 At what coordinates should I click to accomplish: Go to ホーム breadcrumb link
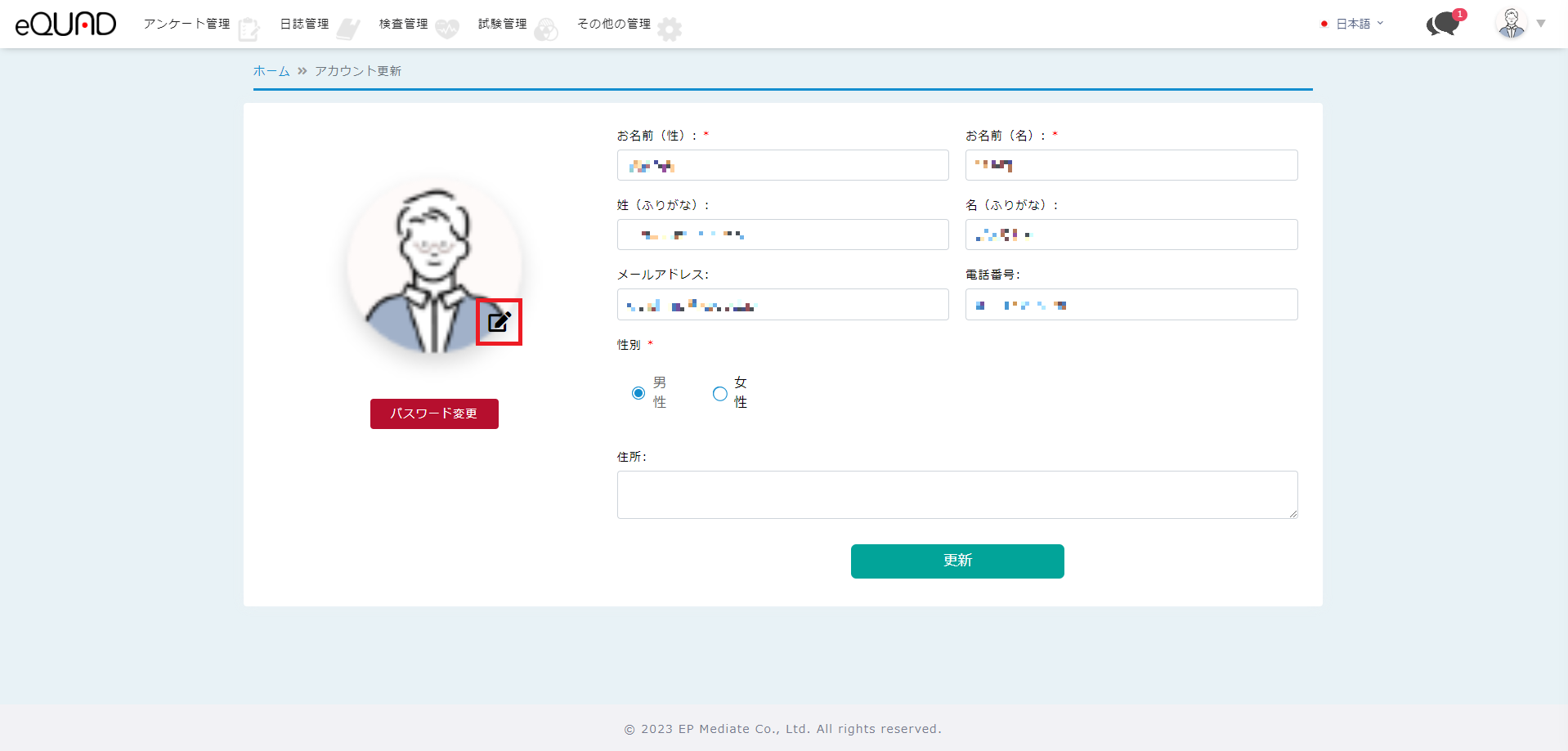(271, 71)
